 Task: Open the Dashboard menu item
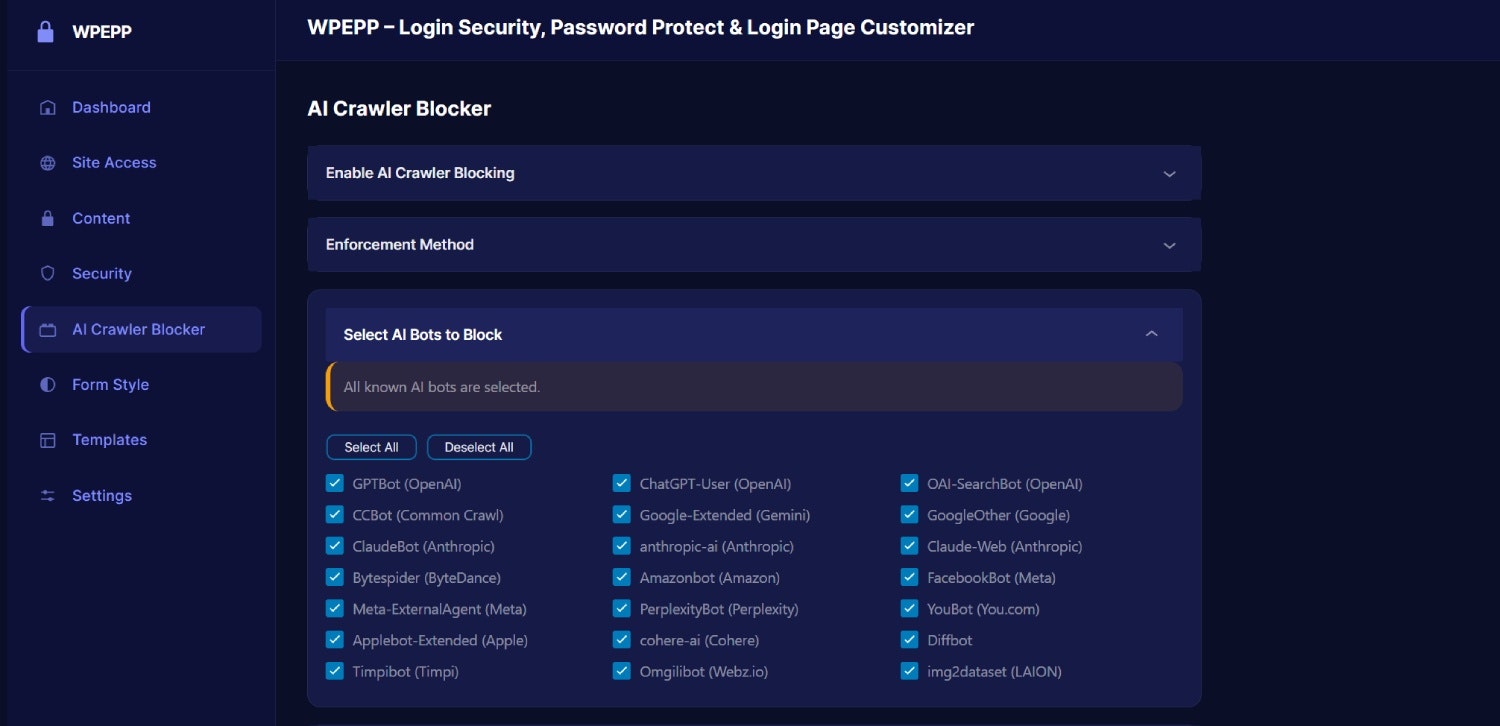(141, 107)
